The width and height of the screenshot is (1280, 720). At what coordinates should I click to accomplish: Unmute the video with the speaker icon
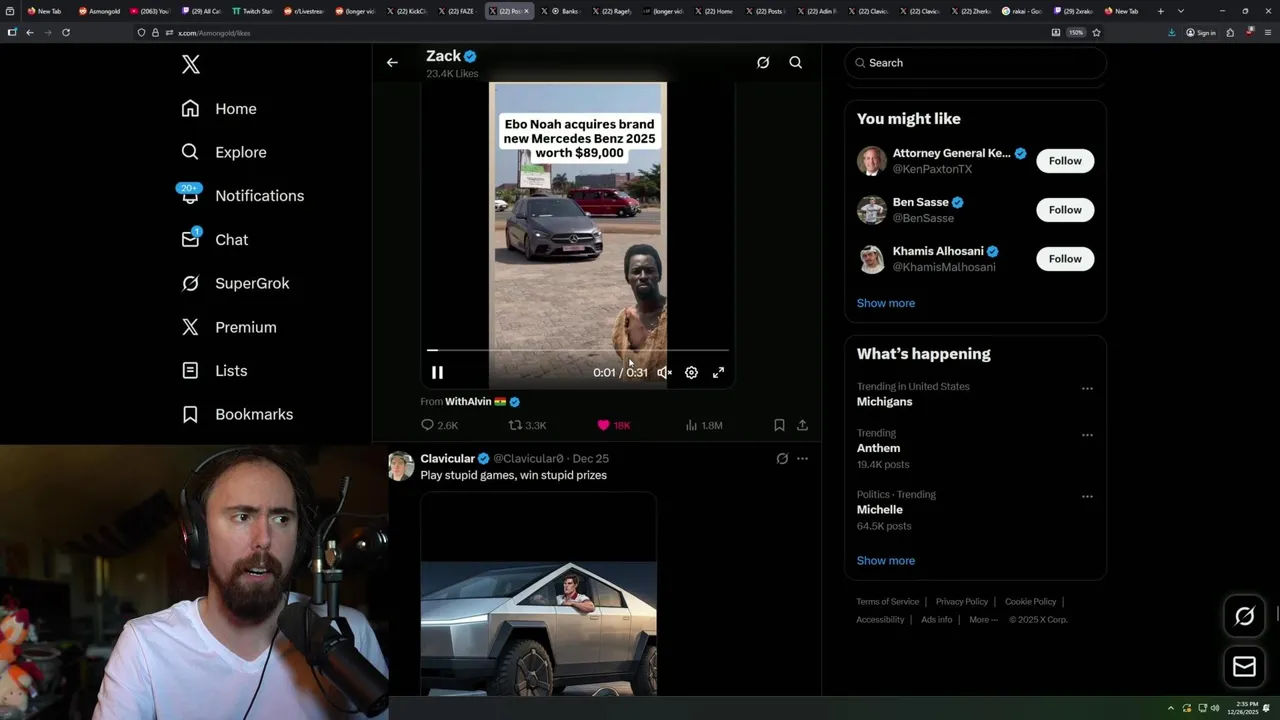[664, 372]
